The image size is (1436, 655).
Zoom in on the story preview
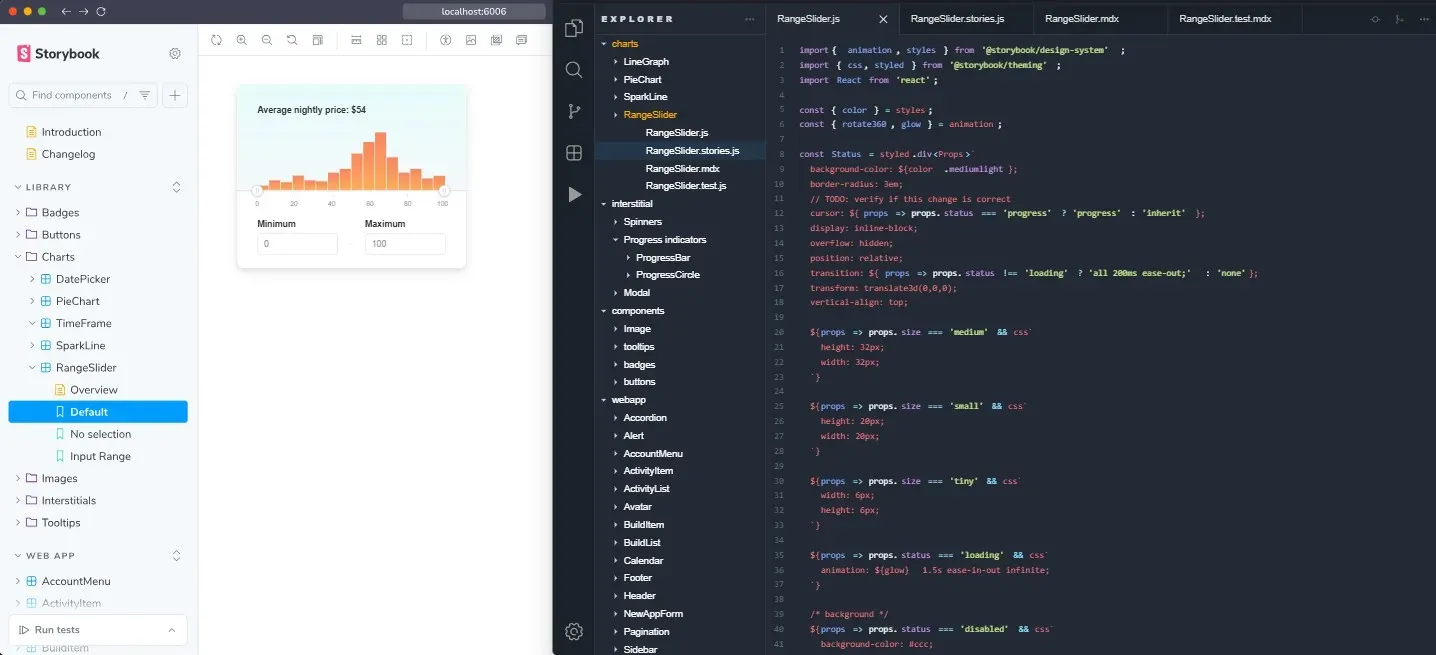[241, 40]
